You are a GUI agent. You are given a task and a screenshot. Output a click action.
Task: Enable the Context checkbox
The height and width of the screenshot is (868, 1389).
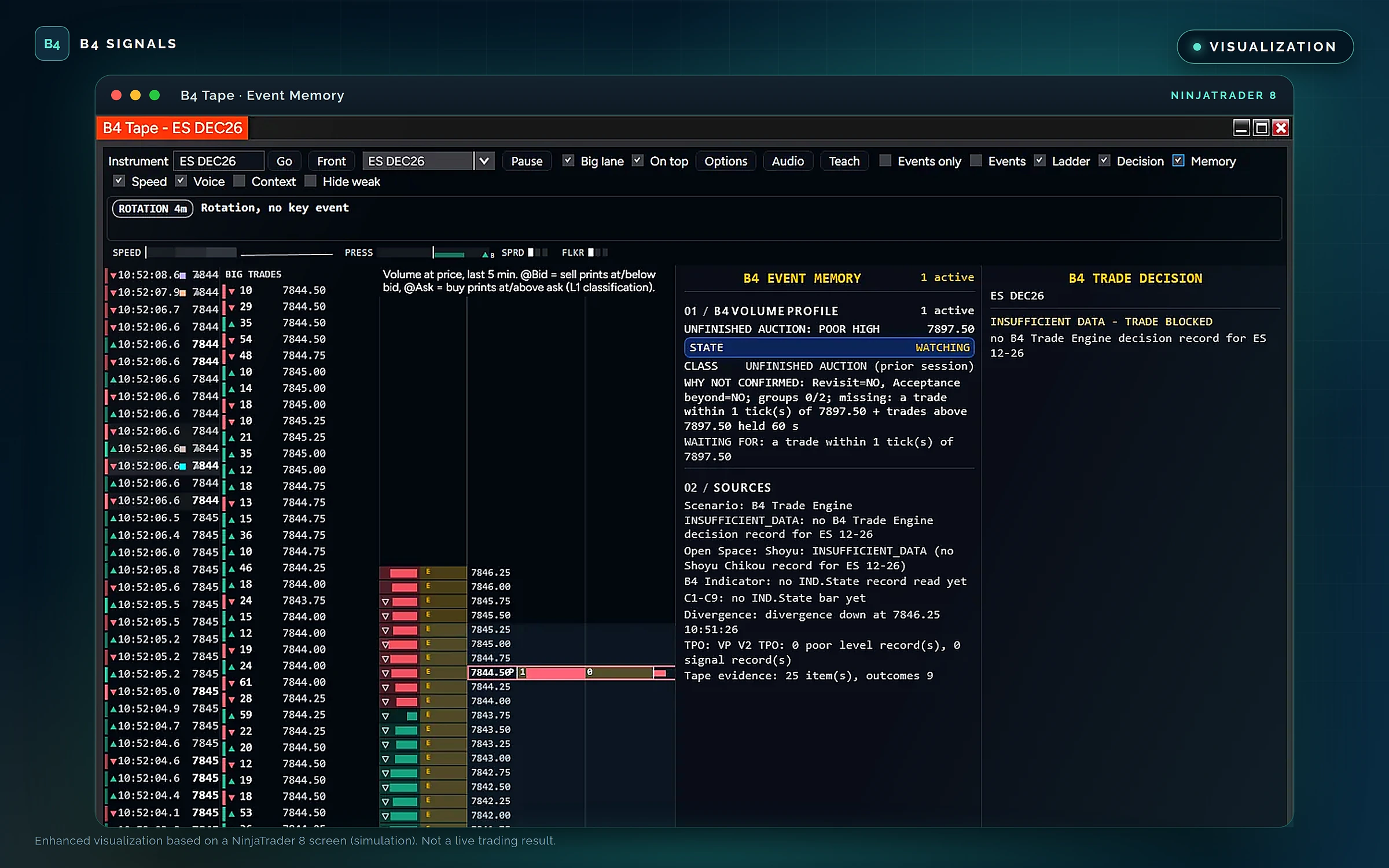coord(239,181)
